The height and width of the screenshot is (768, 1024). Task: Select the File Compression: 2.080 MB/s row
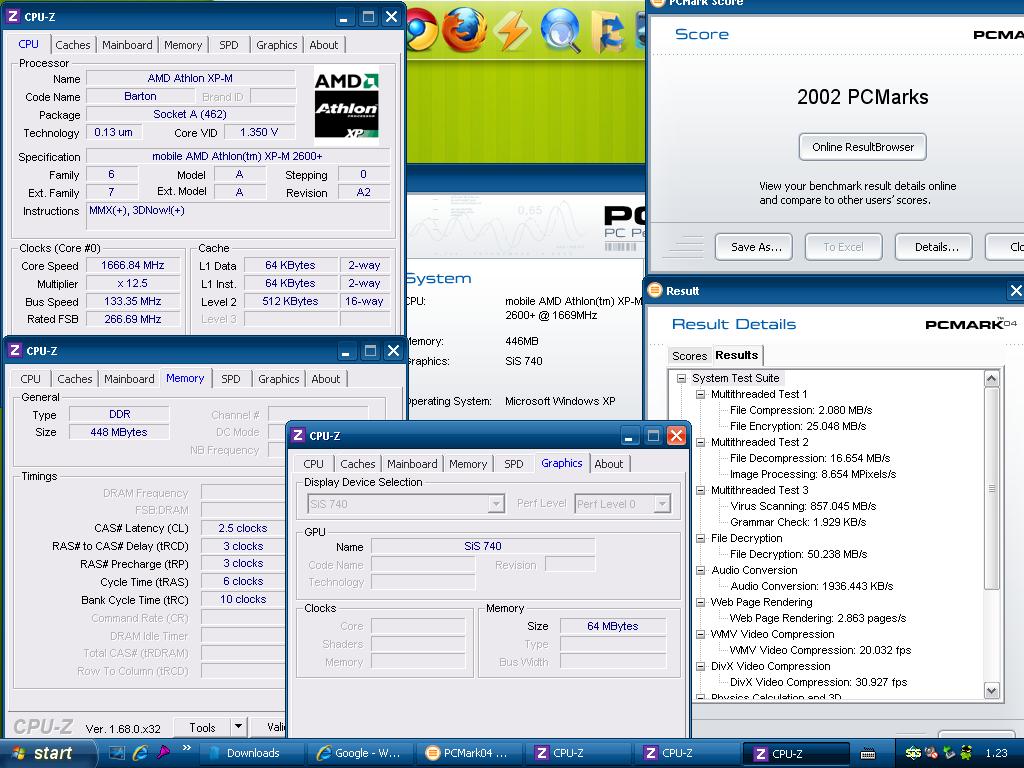coord(801,410)
